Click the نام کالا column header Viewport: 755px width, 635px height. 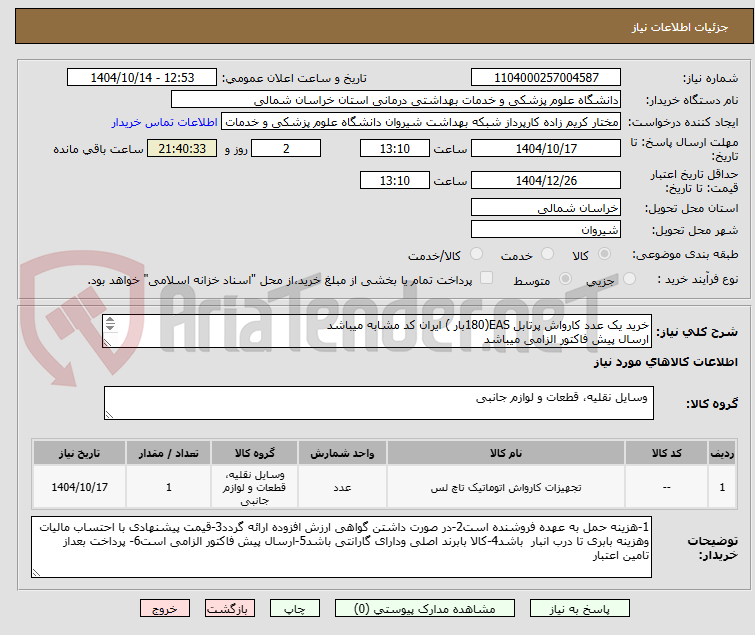point(506,453)
